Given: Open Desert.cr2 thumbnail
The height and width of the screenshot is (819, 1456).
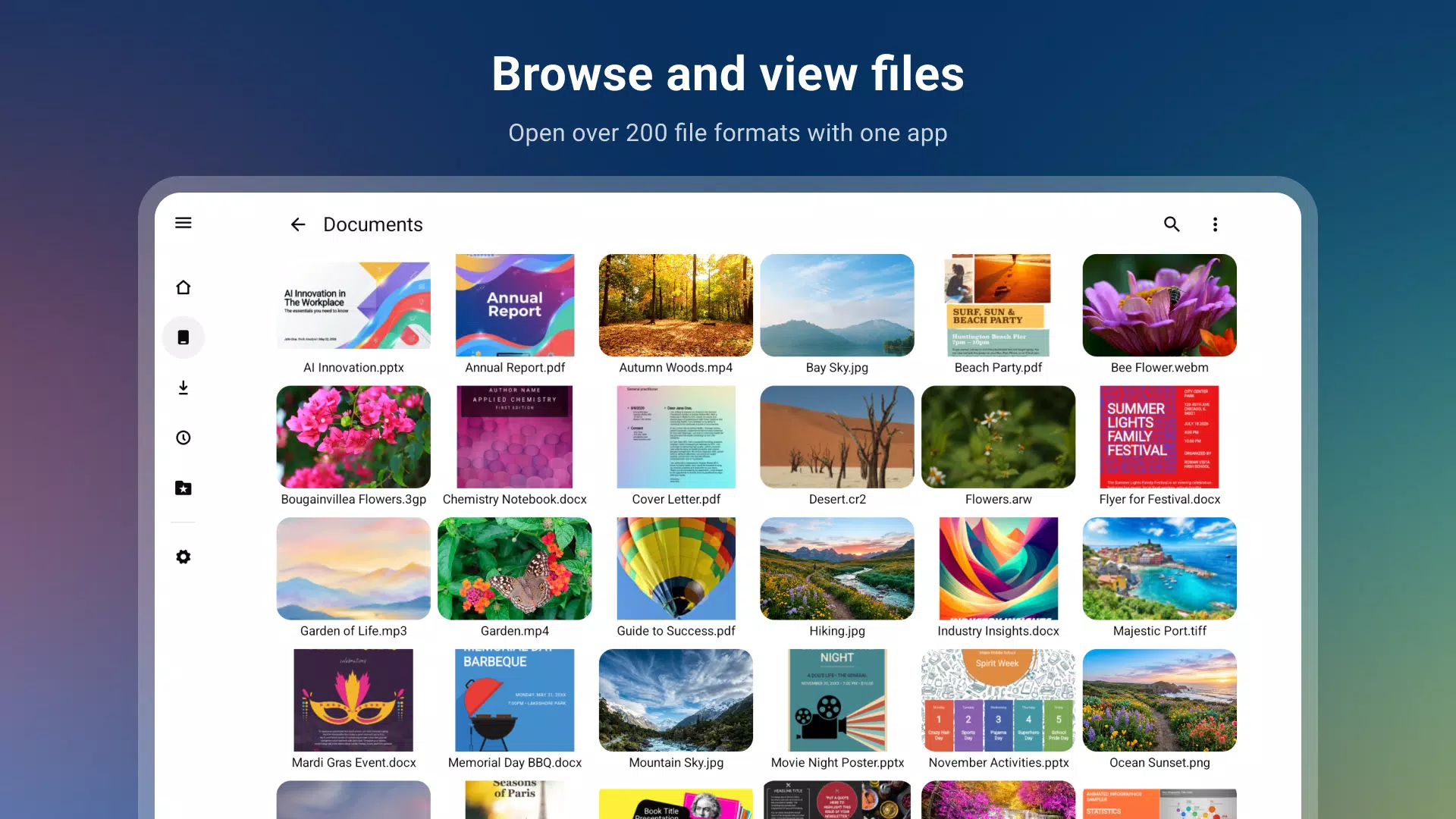Looking at the screenshot, I should tap(837, 437).
